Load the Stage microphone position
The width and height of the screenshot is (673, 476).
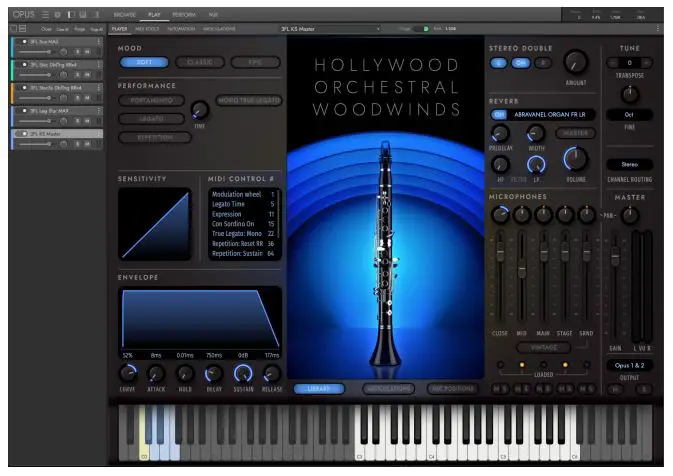[x=565, y=365]
